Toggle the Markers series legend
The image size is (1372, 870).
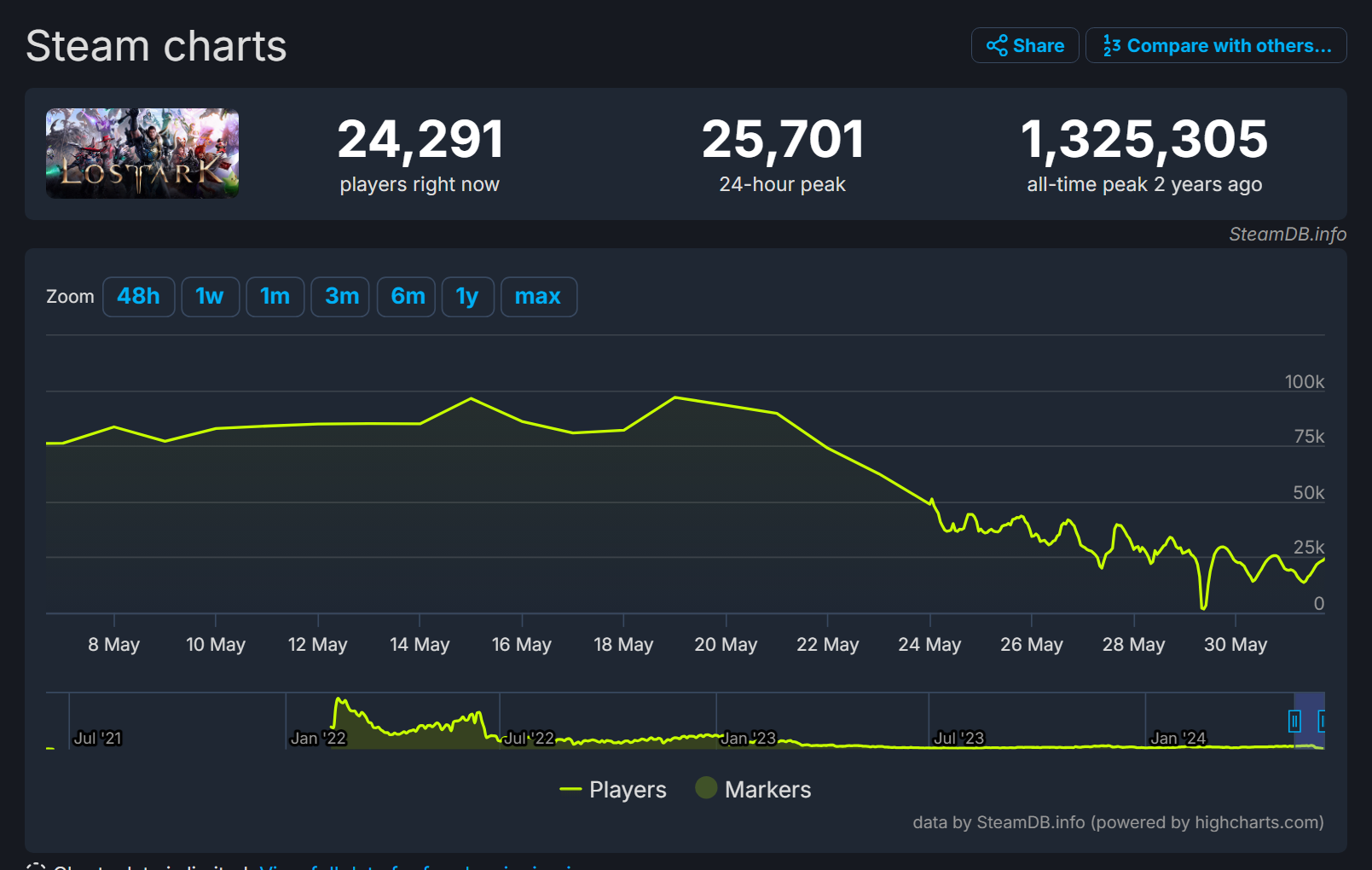(754, 789)
